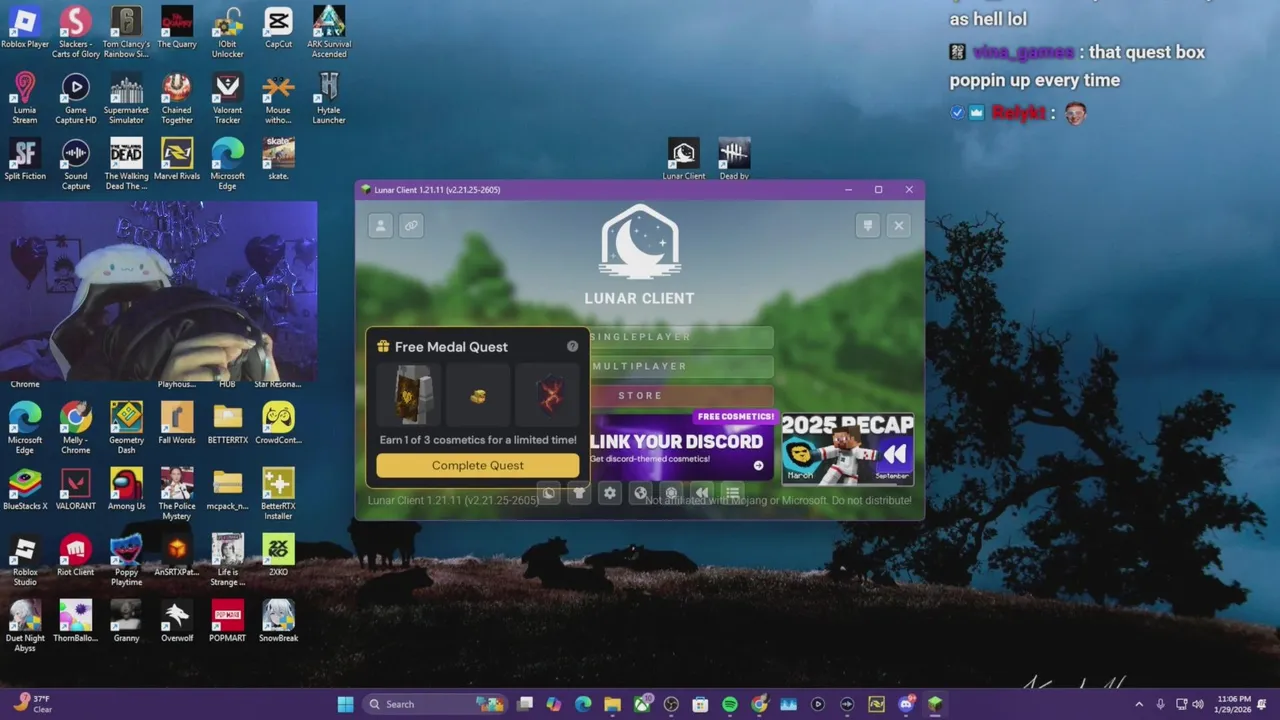Image resolution: width=1280 pixels, height=720 pixels.
Task: Open Hytale Launcher desktop icon
Action: click(x=329, y=98)
